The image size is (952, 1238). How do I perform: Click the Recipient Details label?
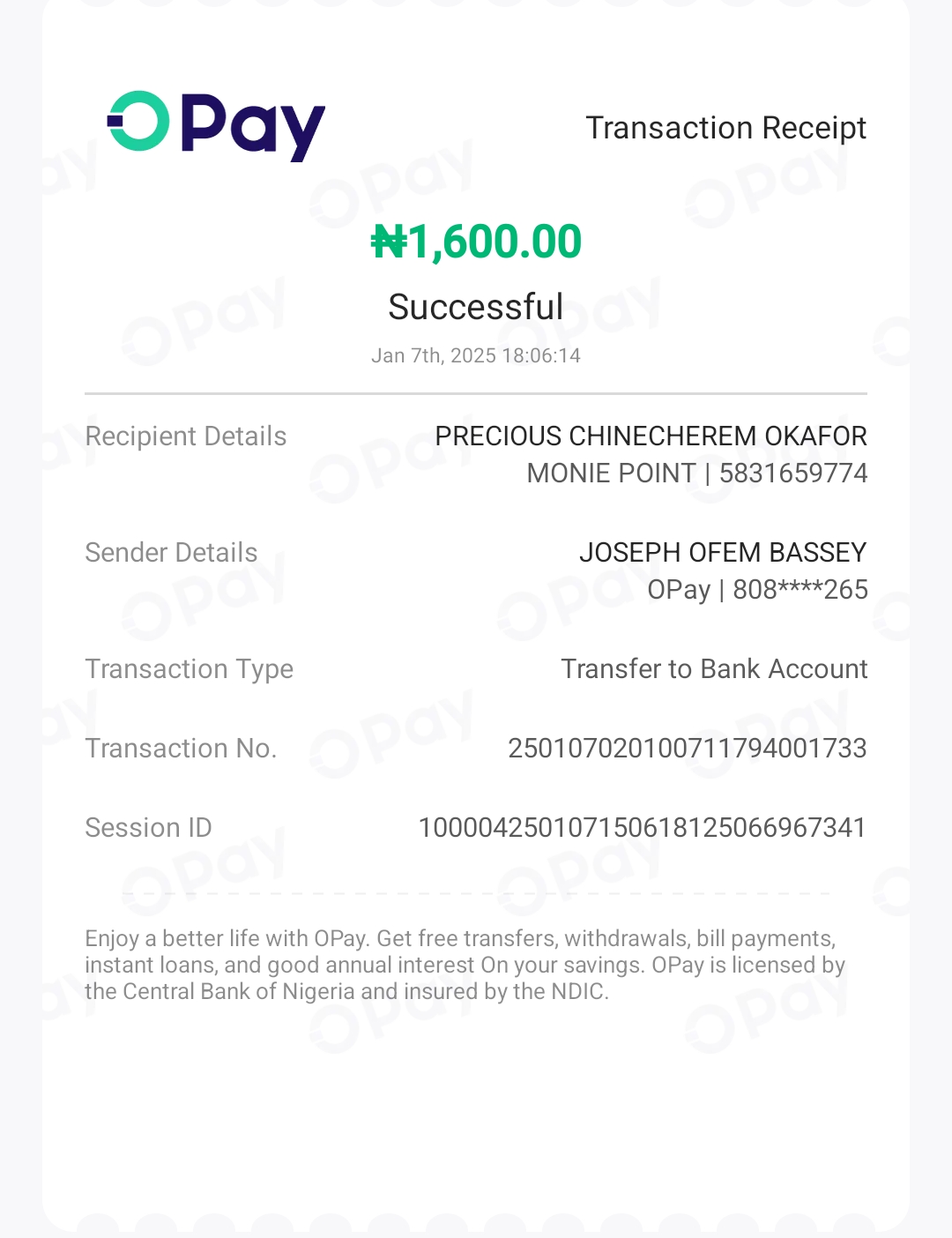186,436
